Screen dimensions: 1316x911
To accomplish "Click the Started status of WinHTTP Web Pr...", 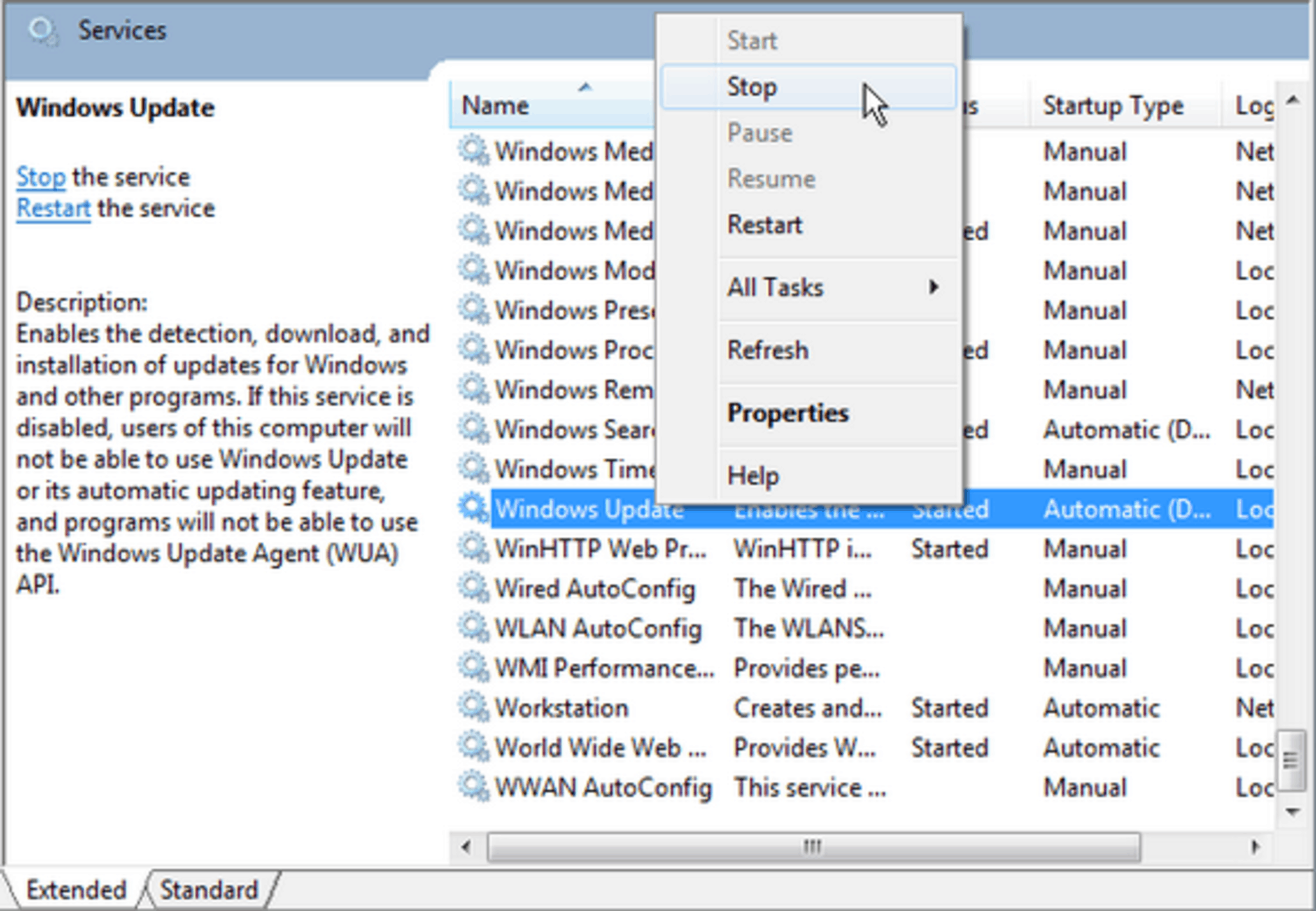I will (950, 548).
